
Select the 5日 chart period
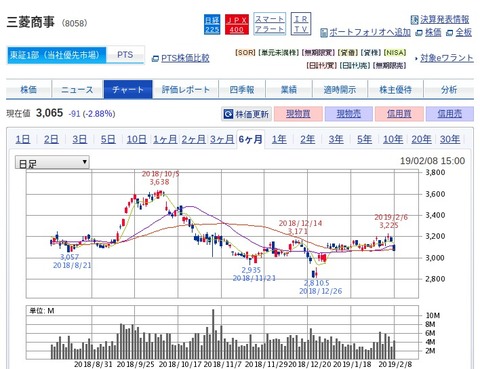point(108,139)
